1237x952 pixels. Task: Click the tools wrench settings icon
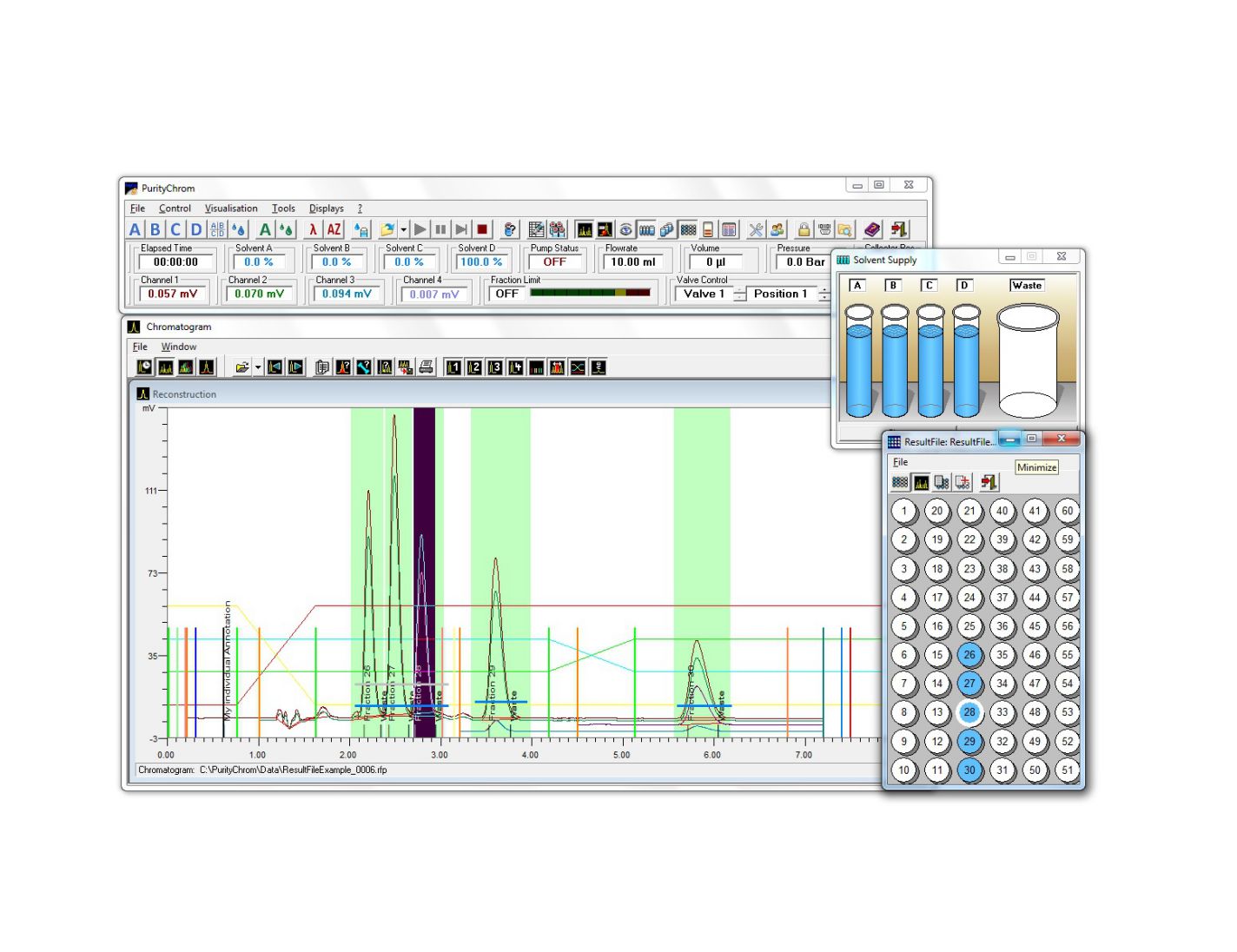(x=756, y=229)
